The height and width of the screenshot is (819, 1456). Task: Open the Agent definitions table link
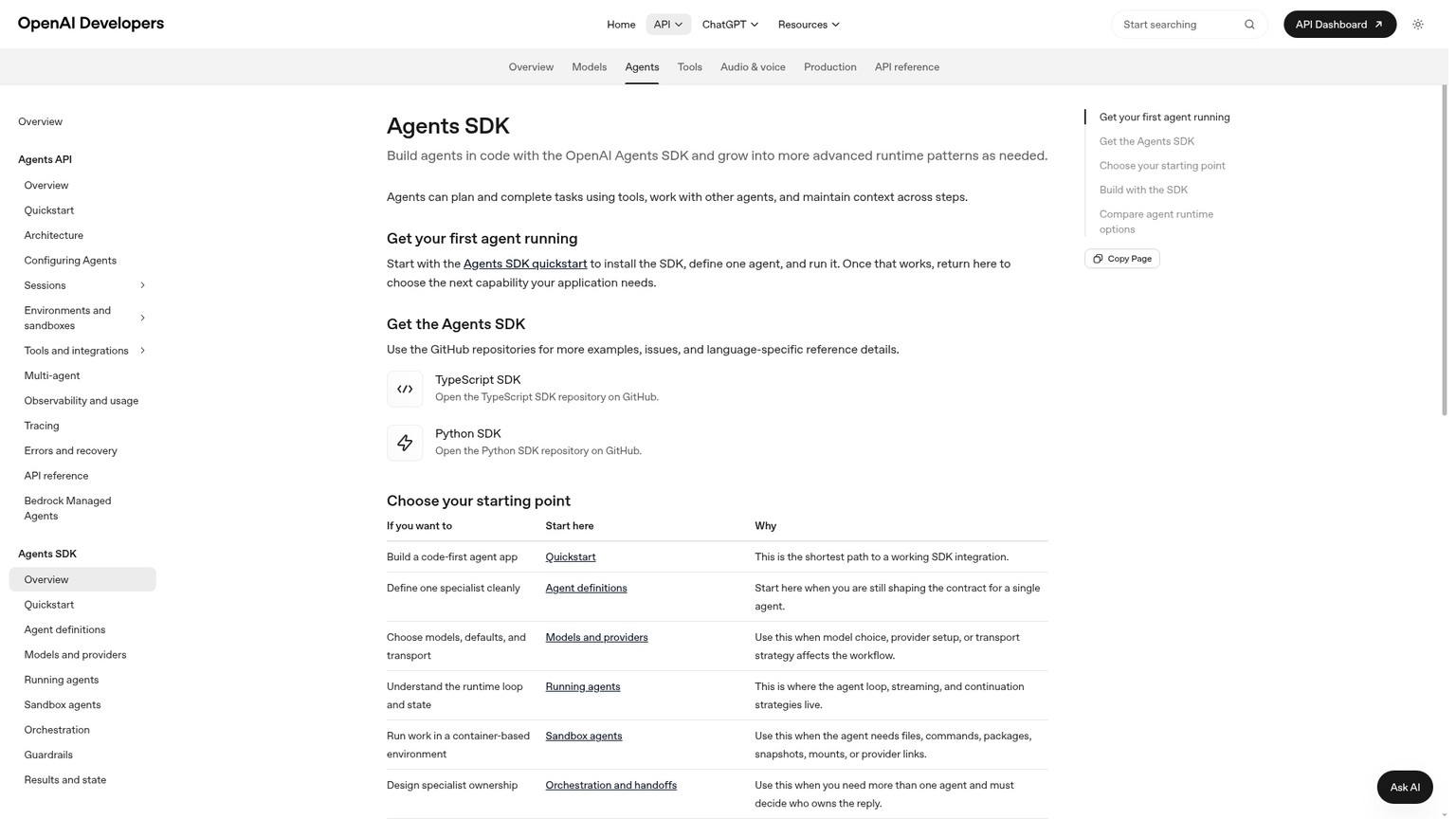click(586, 588)
